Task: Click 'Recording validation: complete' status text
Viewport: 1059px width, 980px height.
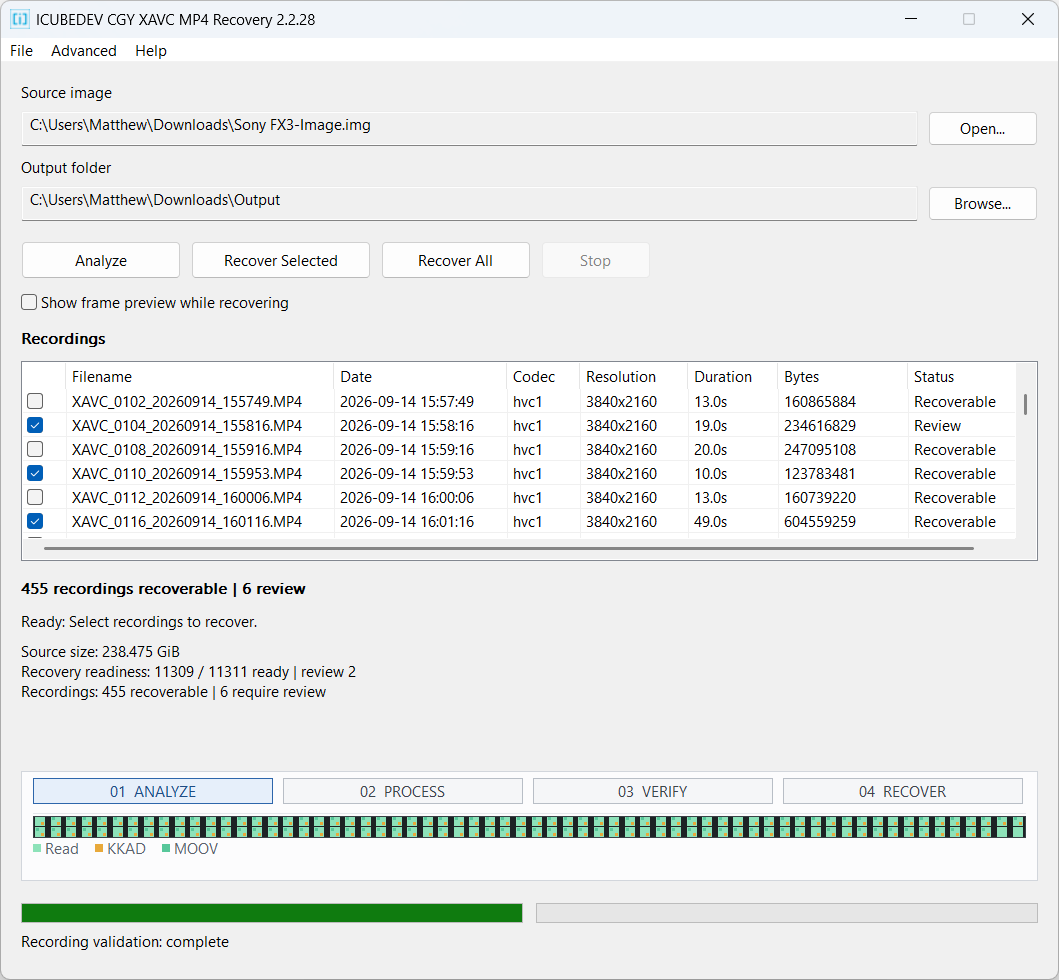Action: [125, 942]
